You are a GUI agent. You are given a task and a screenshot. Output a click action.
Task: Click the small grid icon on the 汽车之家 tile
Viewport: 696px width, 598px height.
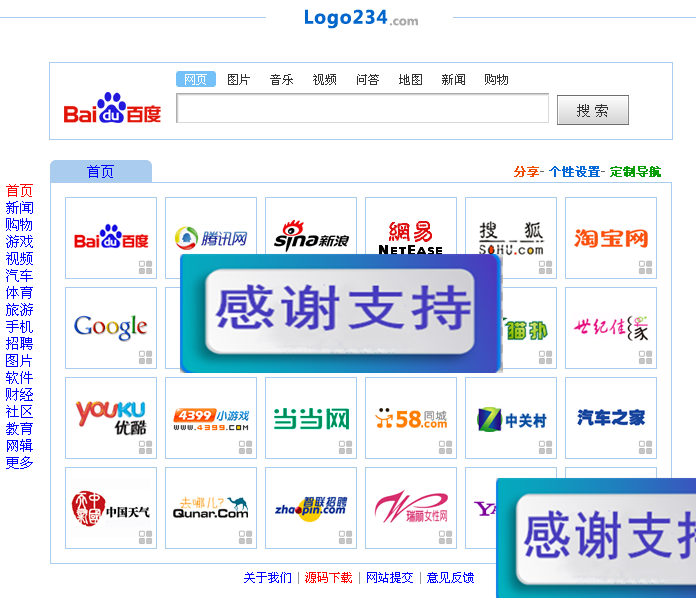click(645, 447)
